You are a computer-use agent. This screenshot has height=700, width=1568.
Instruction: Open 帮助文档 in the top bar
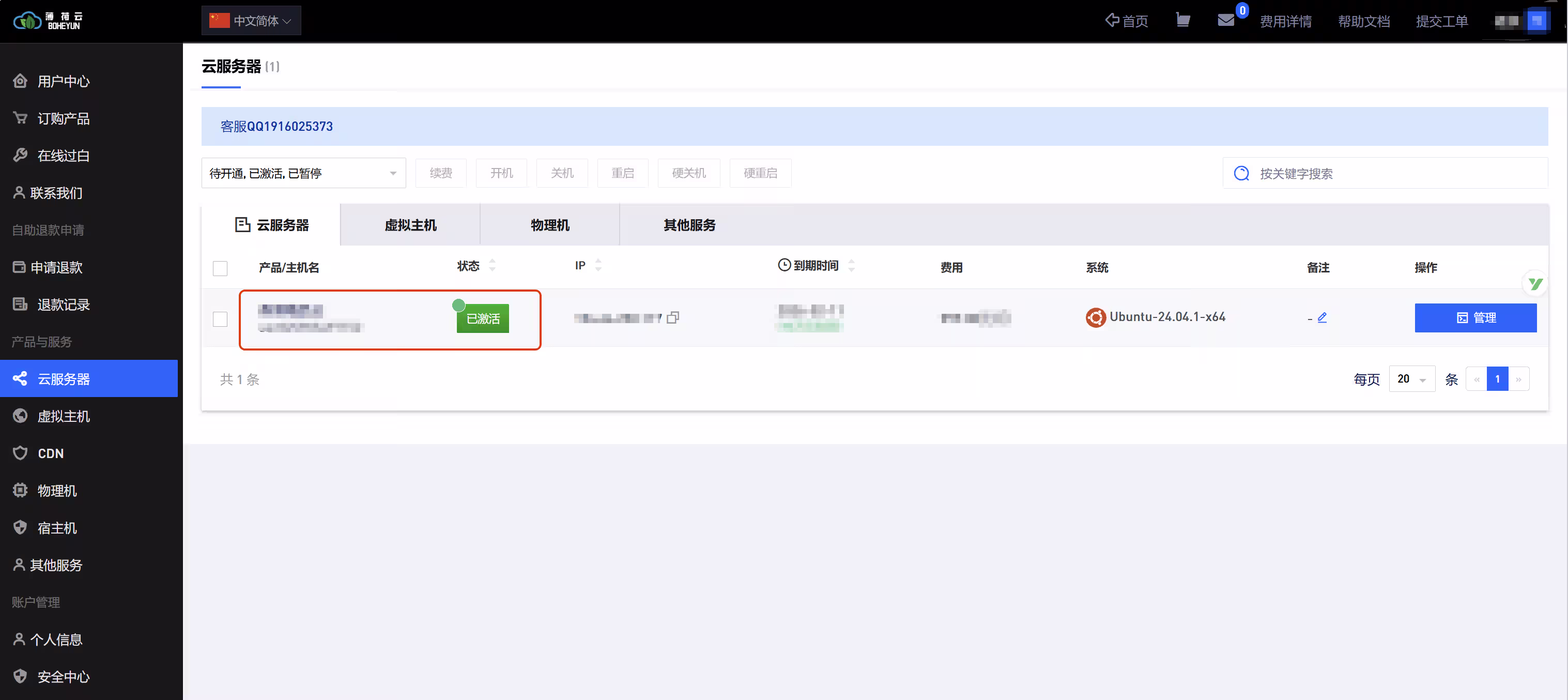(x=1363, y=21)
